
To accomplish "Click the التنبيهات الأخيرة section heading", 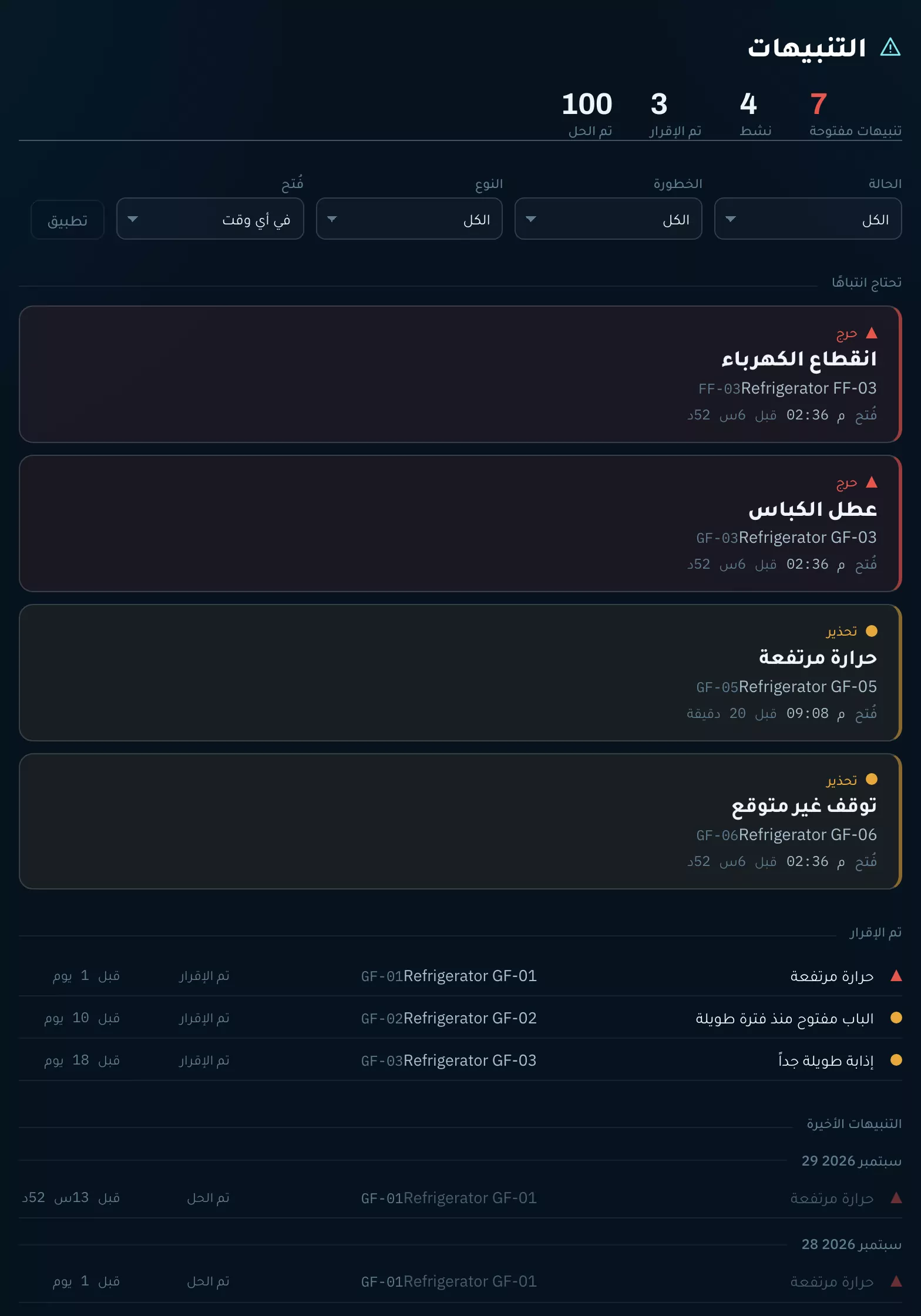I will coord(854,1123).
